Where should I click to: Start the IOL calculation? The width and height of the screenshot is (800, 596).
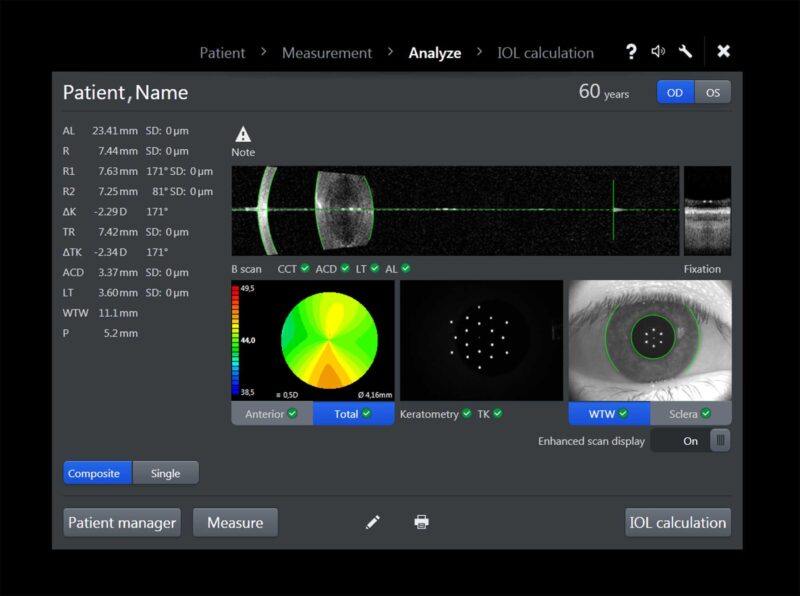[678, 522]
